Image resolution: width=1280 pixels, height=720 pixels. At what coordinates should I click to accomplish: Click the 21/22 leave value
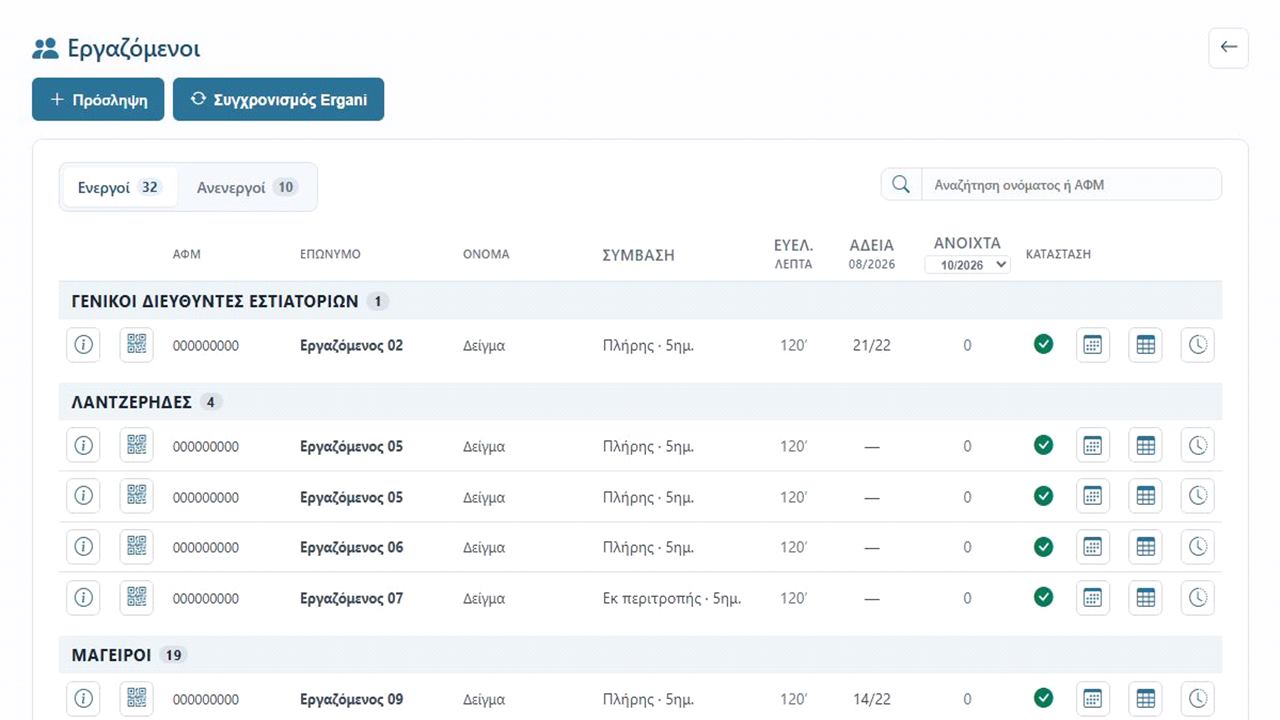tap(872, 346)
